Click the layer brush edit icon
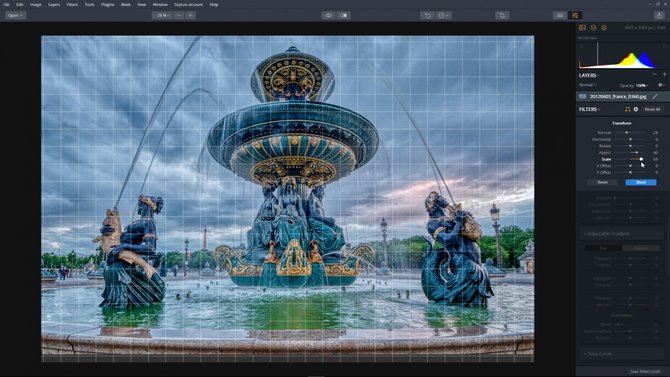The width and height of the screenshot is (670, 377). (655, 97)
